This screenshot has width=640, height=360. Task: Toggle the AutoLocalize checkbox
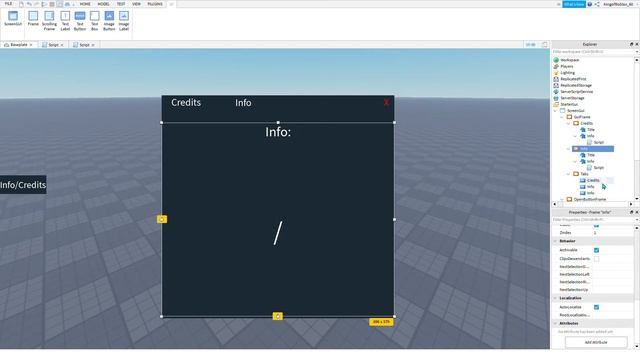596,307
